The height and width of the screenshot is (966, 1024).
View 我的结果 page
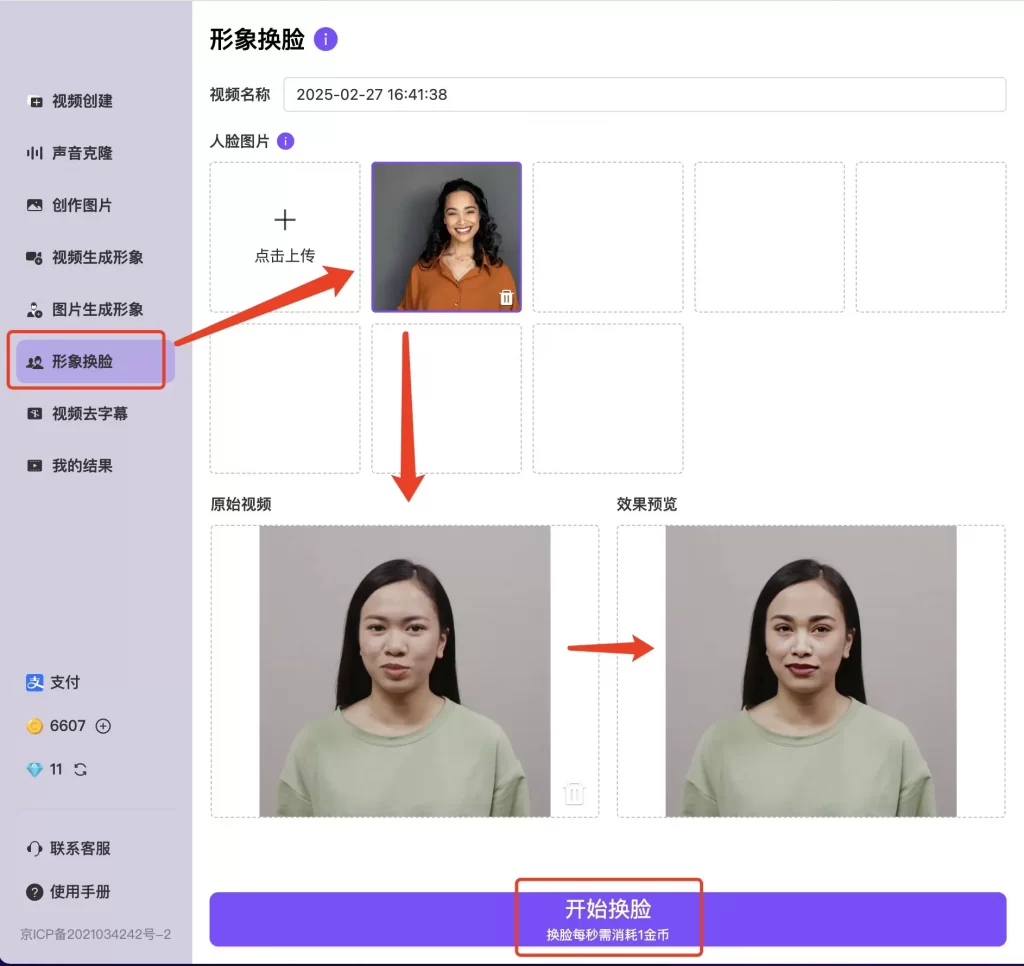tap(69, 466)
